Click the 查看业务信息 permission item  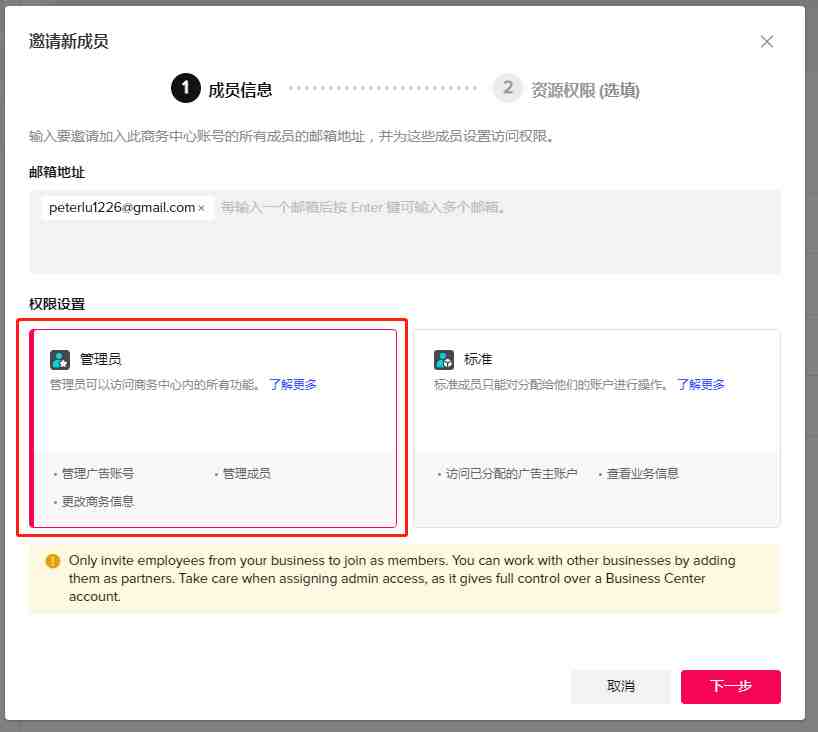coord(642,474)
